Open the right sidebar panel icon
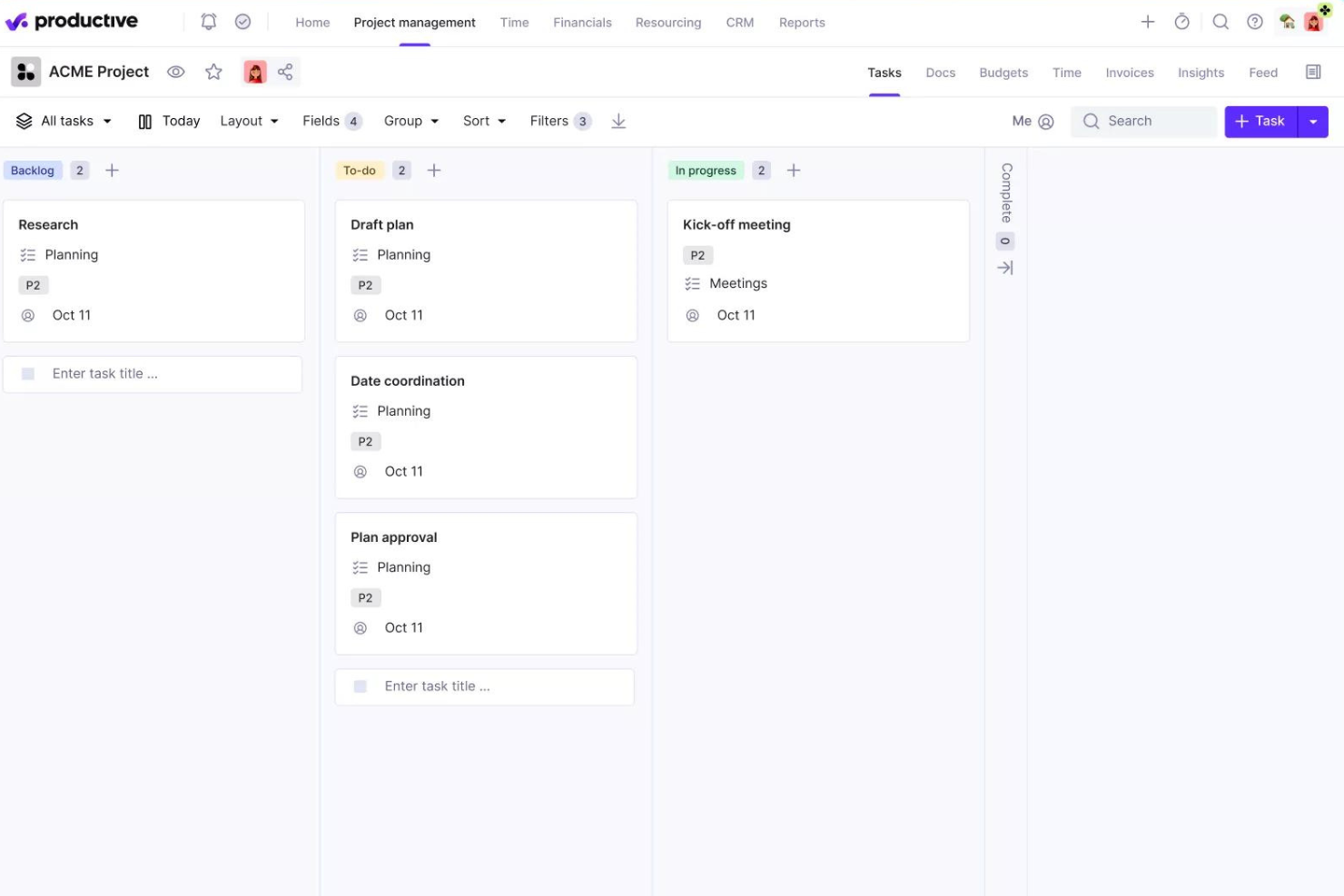This screenshot has height=896, width=1344. [x=1312, y=71]
